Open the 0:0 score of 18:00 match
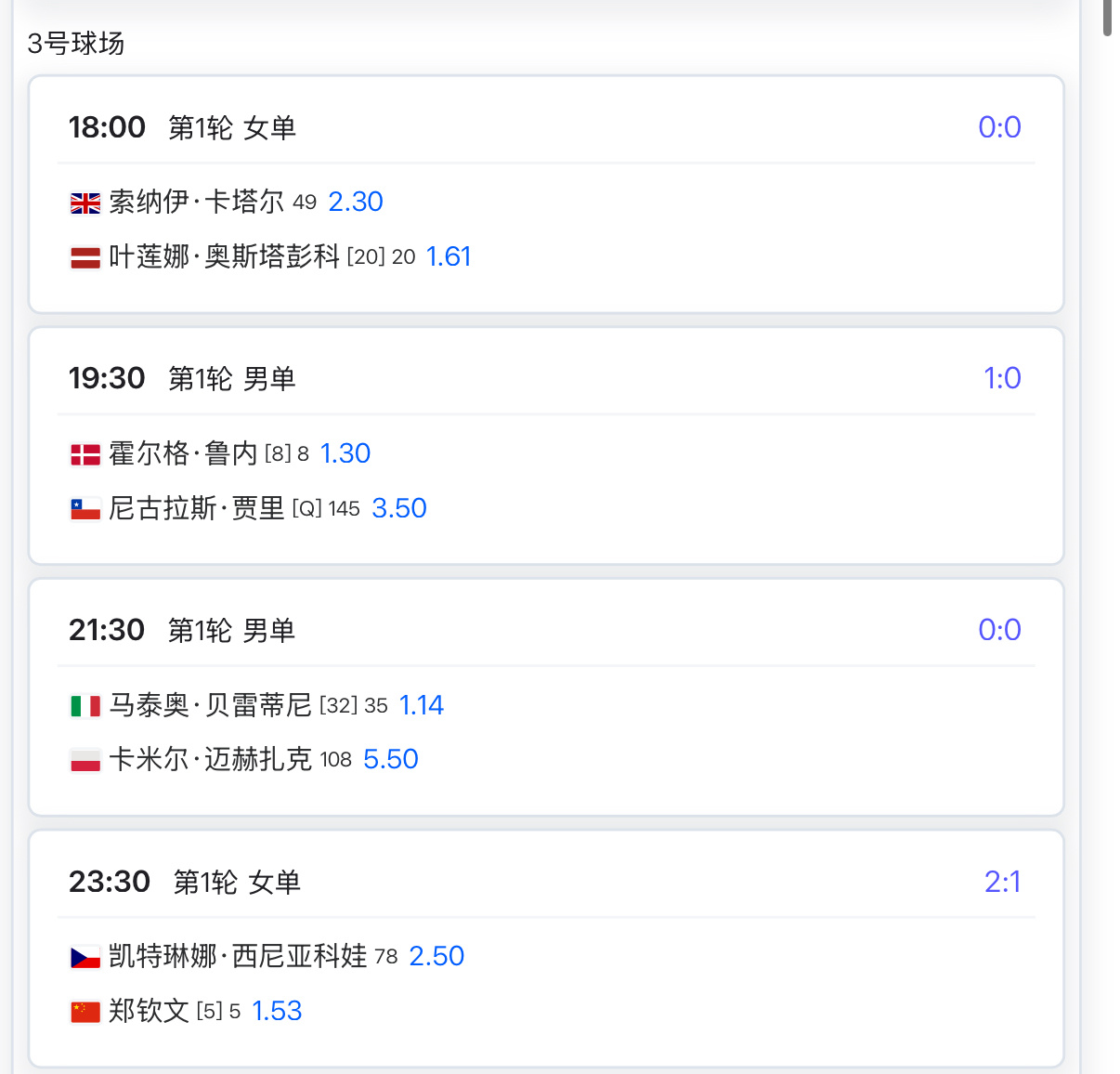Image resolution: width=1120 pixels, height=1074 pixels. coord(999,127)
